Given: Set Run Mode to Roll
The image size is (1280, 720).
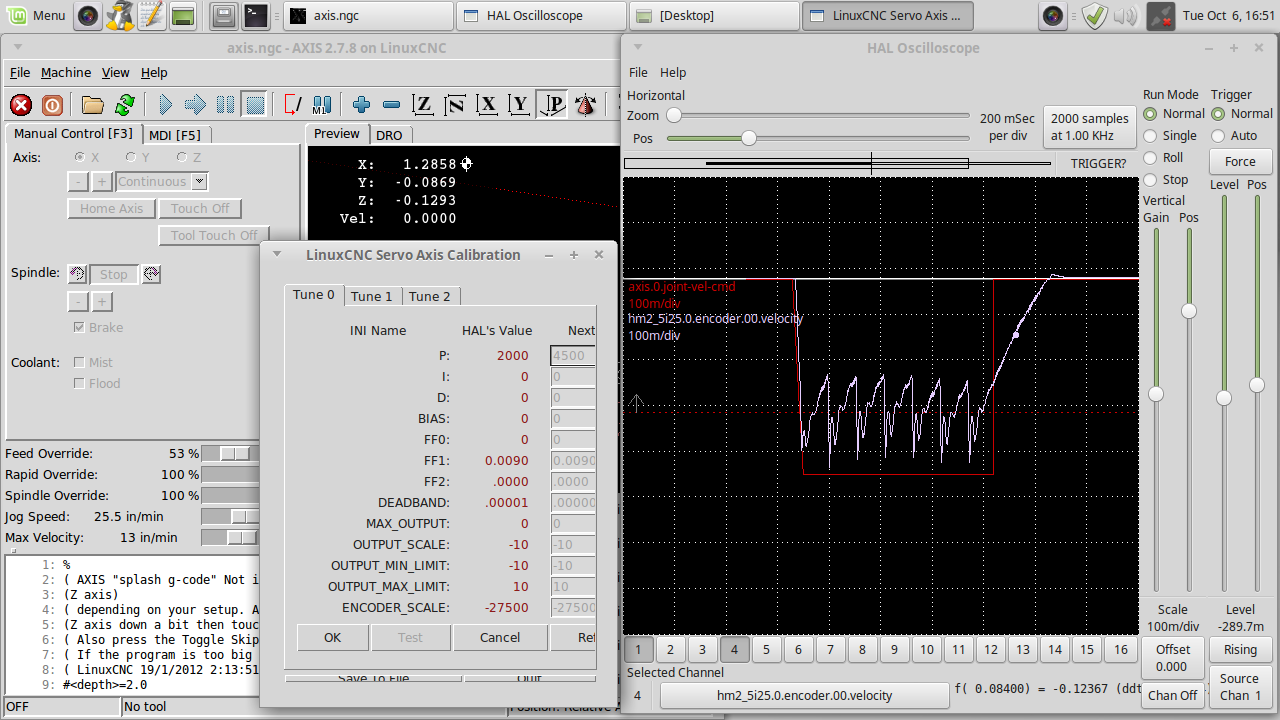Looking at the screenshot, I should pyautogui.click(x=1150, y=158).
